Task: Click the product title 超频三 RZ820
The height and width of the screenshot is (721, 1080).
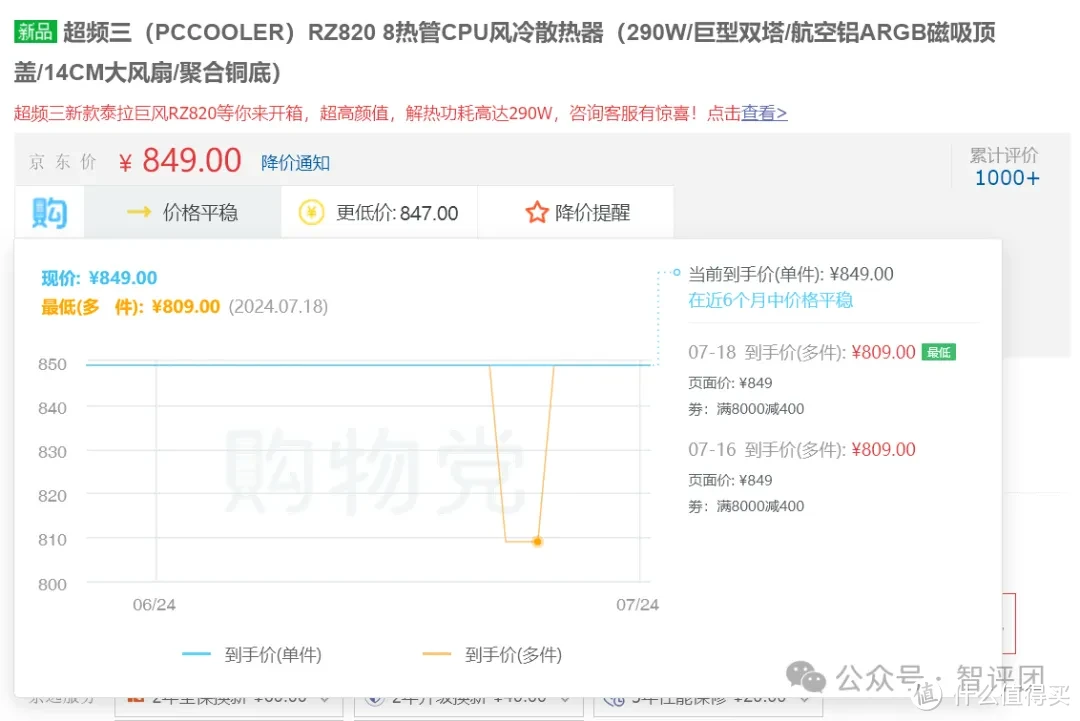Action: coord(505,52)
